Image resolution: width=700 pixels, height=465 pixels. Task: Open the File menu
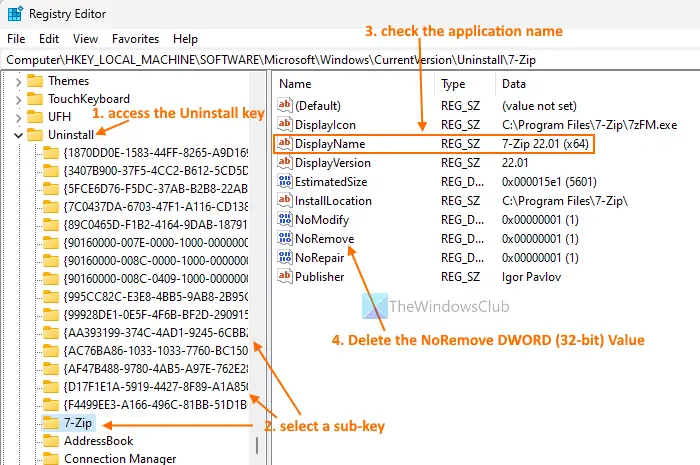pyautogui.click(x=16, y=39)
